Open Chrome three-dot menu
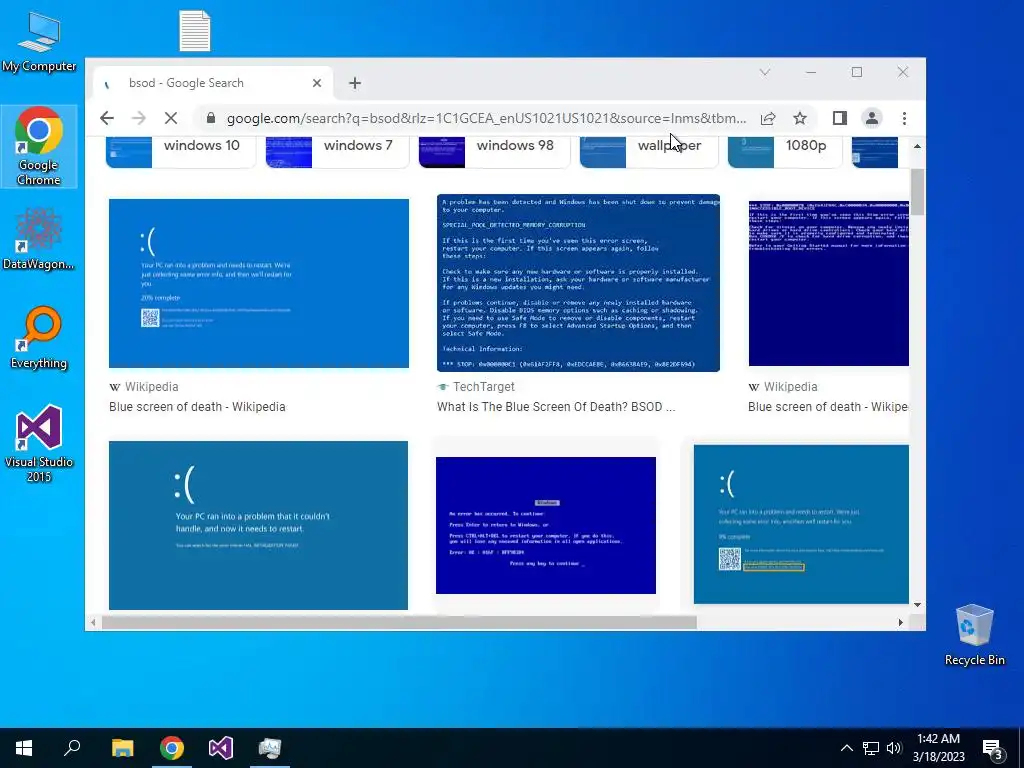 click(x=904, y=118)
